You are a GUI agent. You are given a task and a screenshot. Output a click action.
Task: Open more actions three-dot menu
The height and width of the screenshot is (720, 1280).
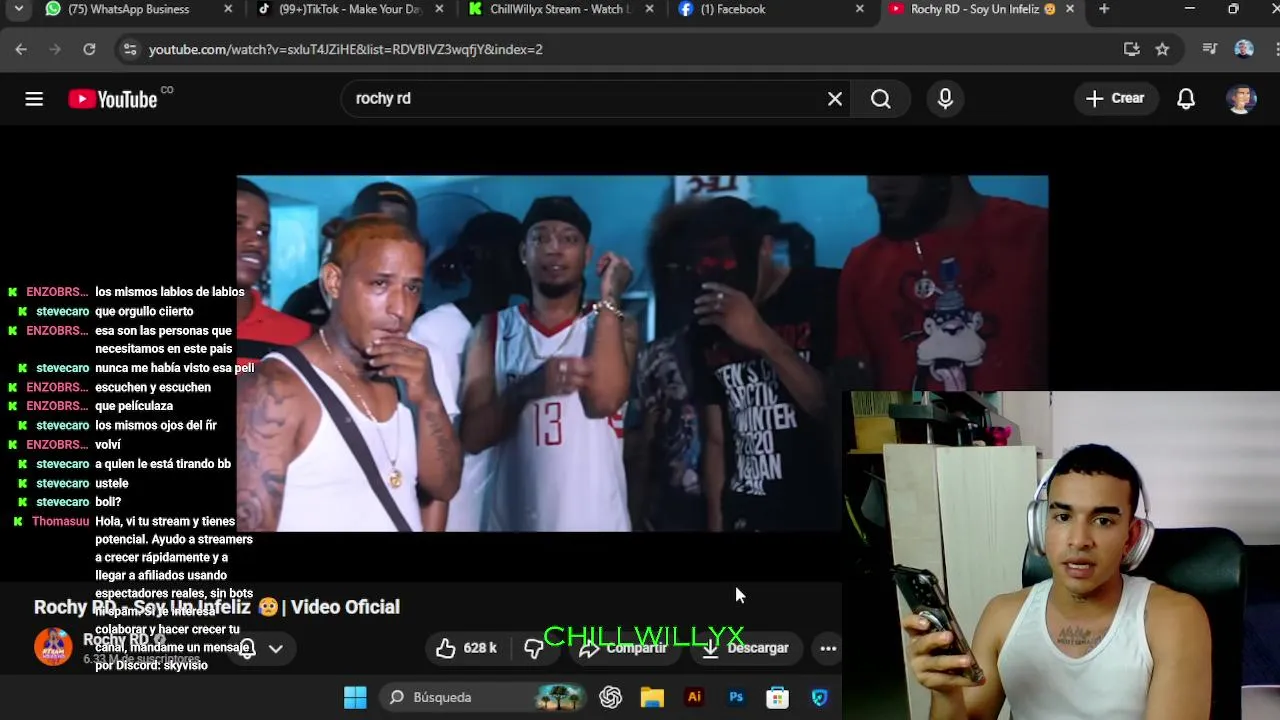coord(828,648)
